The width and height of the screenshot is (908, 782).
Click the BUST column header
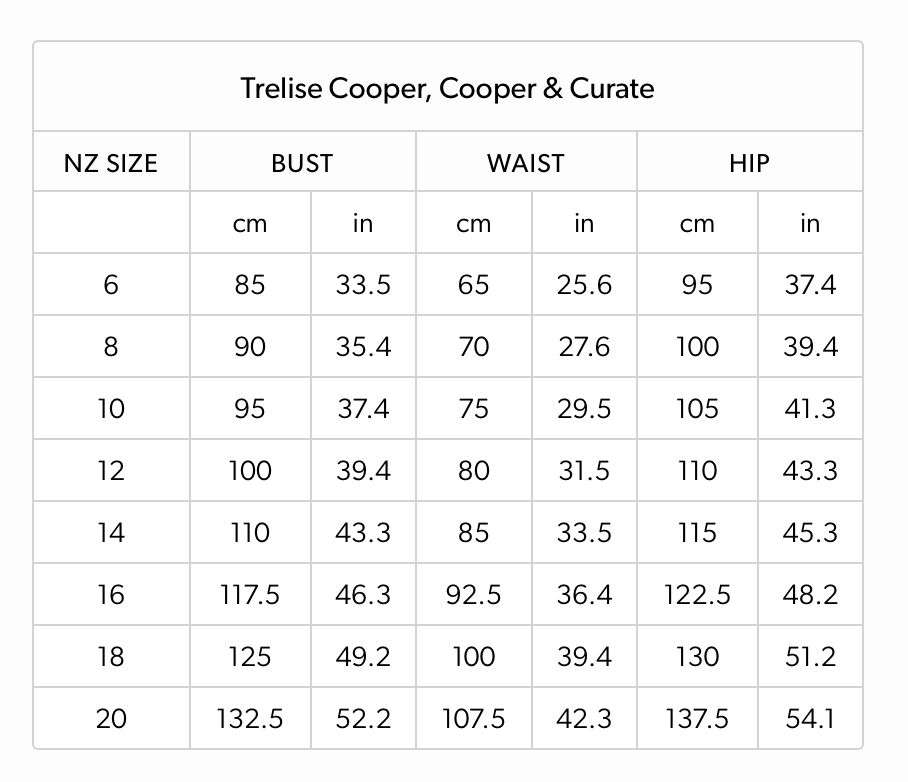coord(302,163)
